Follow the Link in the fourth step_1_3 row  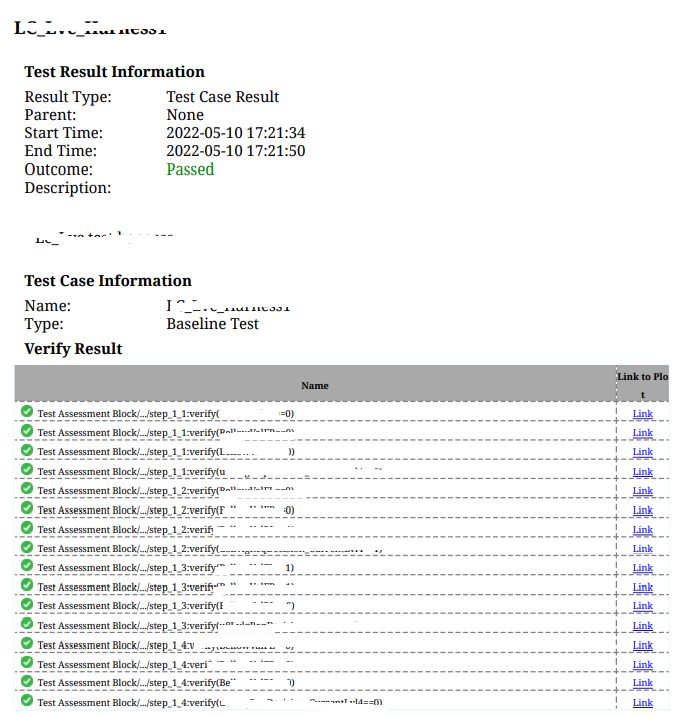point(642,626)
